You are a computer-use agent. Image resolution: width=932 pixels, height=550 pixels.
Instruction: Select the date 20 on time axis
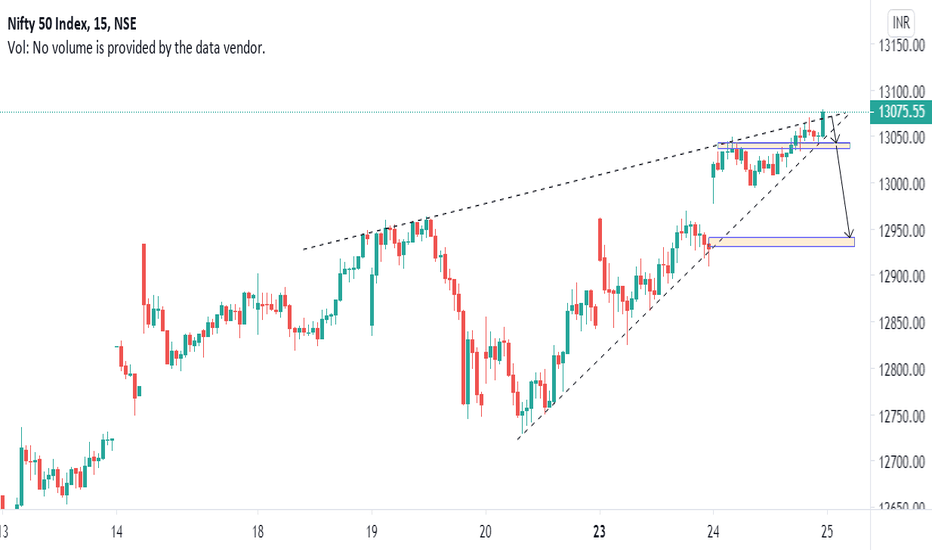pyautogui.click(x=486, y=531)
